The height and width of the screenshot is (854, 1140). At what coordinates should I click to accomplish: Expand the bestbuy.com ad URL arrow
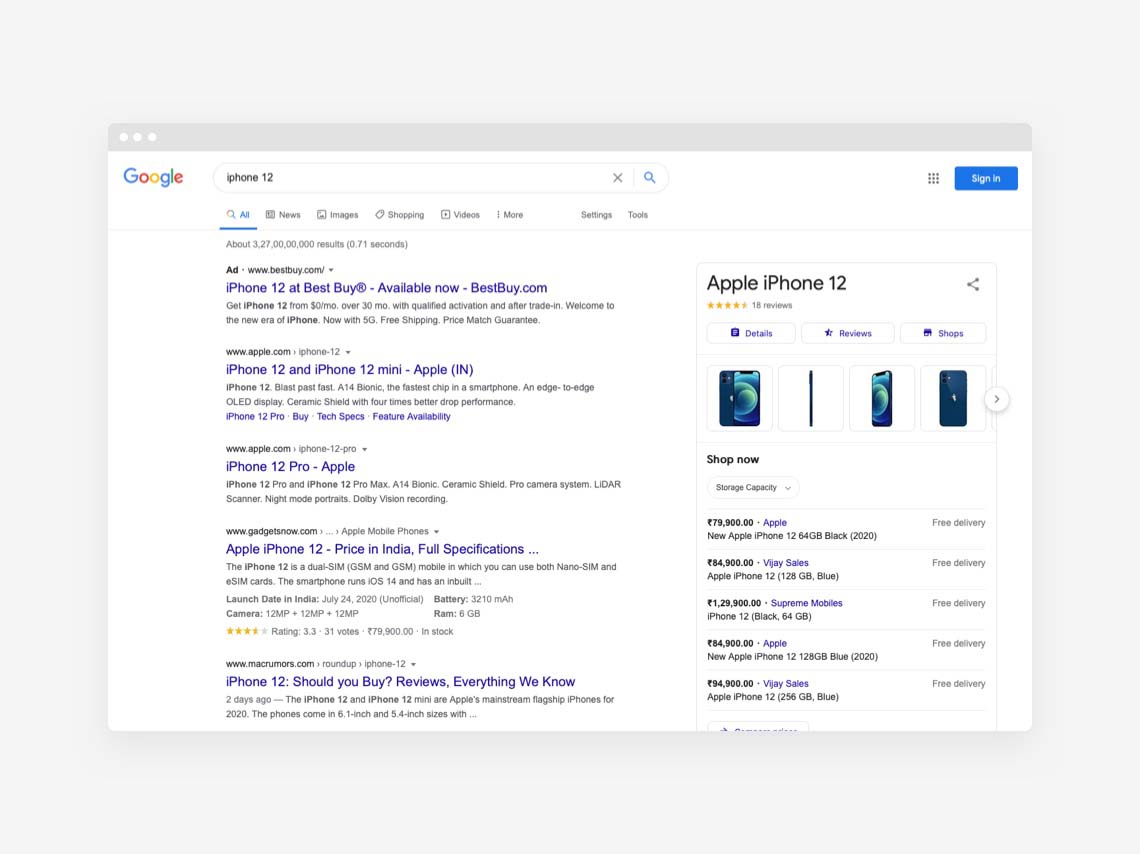[331, 270]
